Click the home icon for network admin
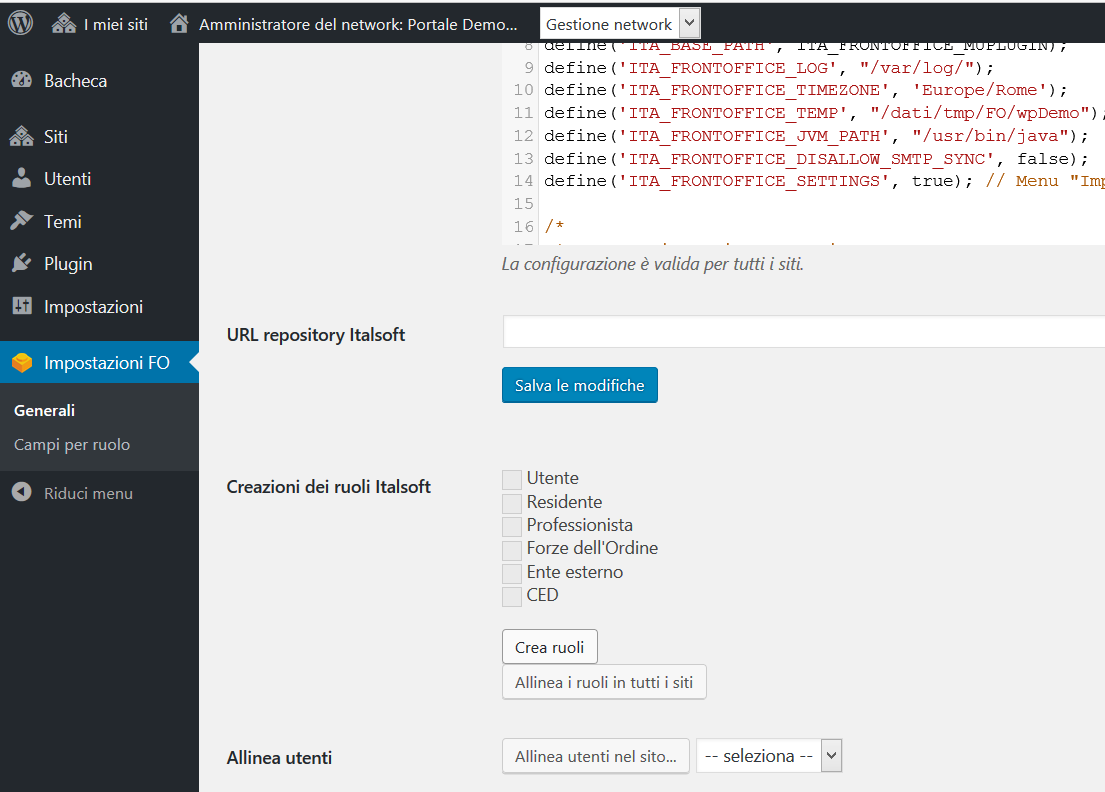The width and height of the screenshot is (1105, 792). coord(180,24)
